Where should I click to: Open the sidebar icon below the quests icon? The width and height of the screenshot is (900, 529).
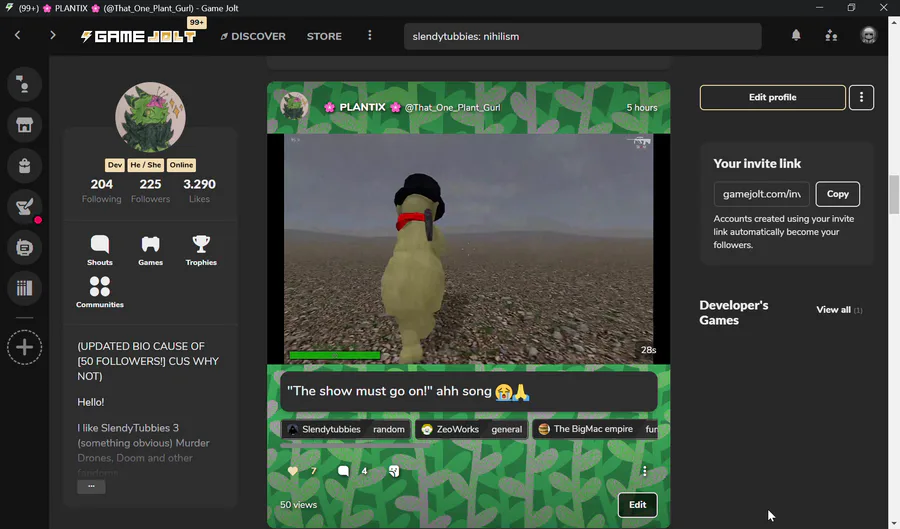pyautogui.click(x=24, y=248)
